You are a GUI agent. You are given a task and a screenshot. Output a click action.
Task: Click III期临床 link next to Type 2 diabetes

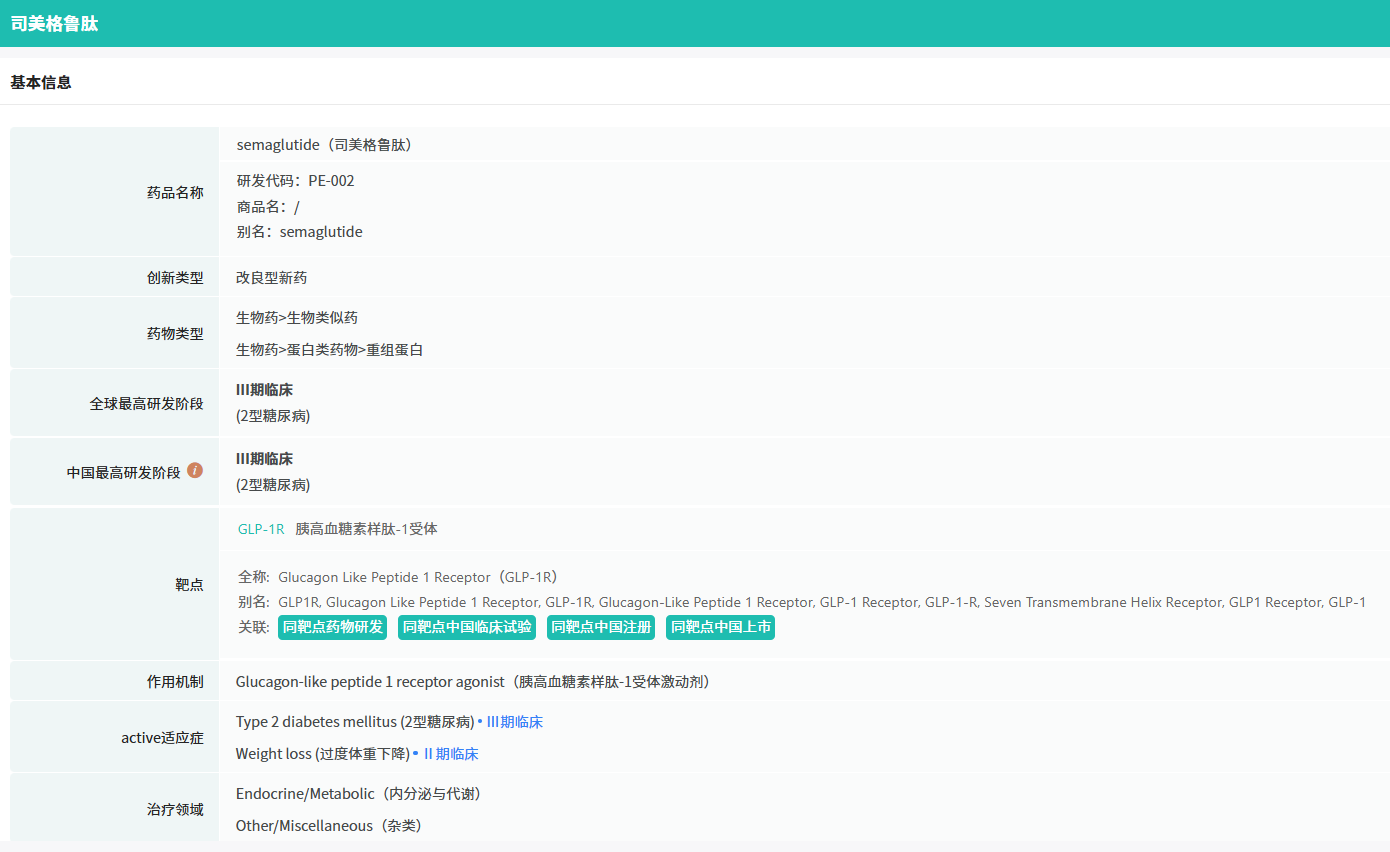coord(514,722)
